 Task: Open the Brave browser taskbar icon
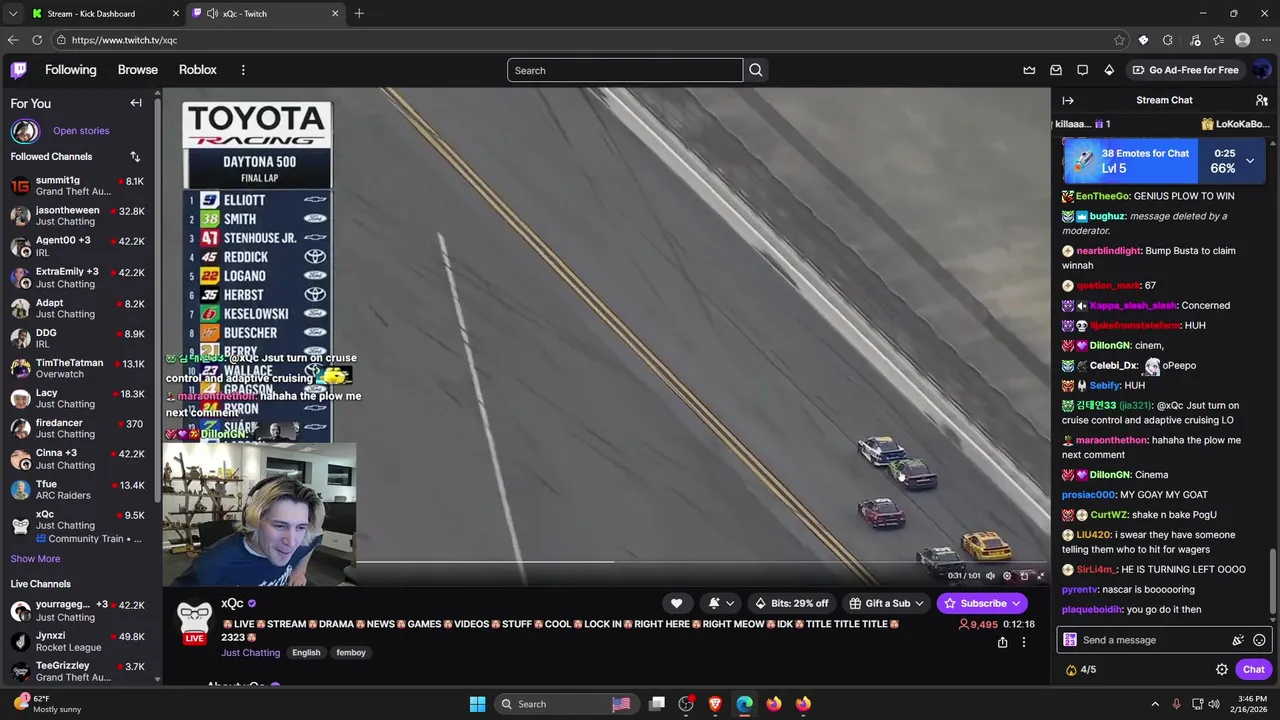pos(715,704)
